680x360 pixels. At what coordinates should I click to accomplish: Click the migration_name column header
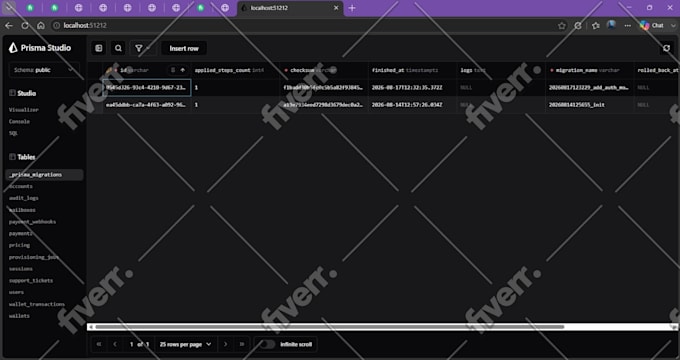tap(589, 70)
